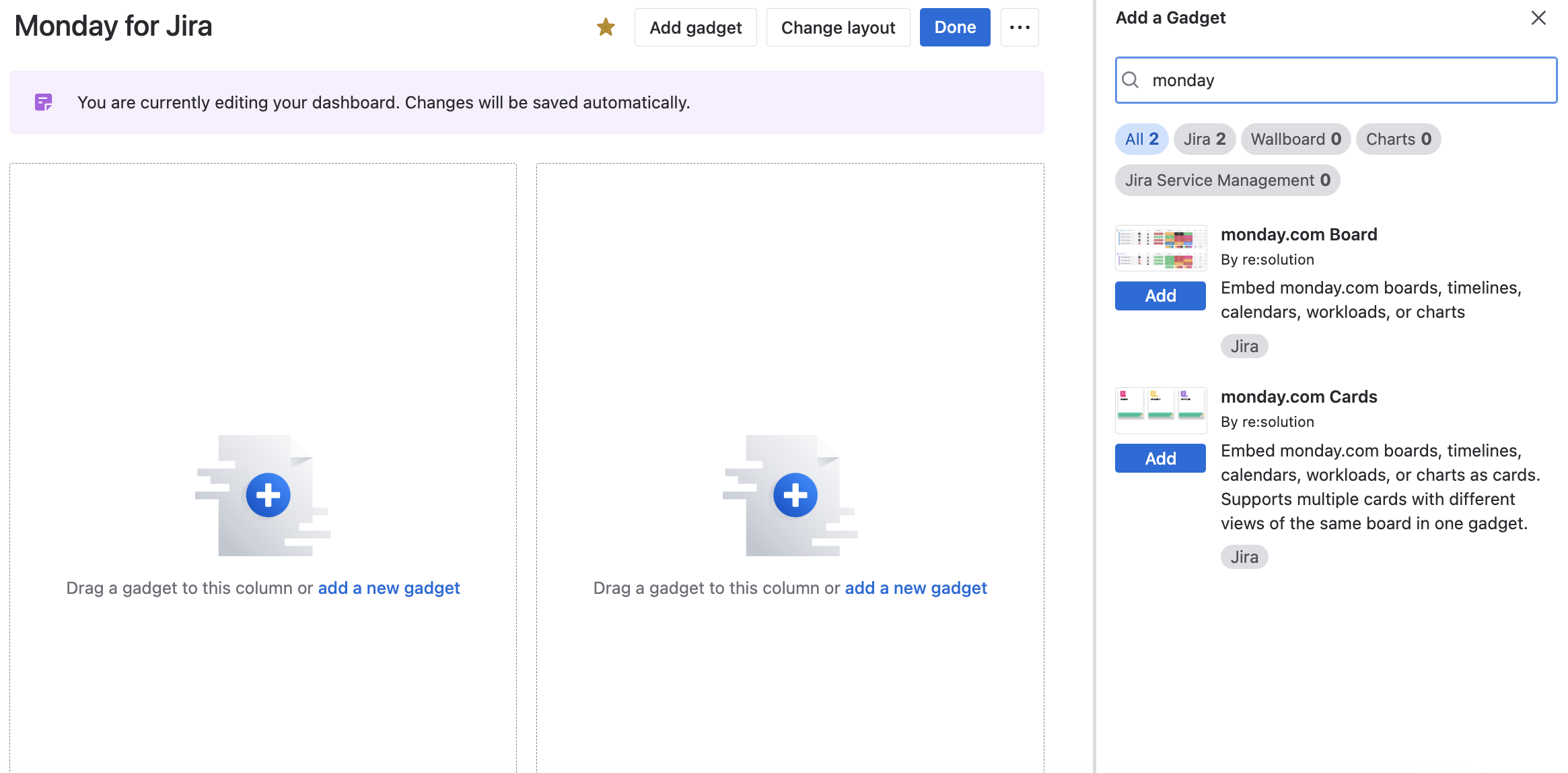The height and width of the screenshot is (773, 1568).
Task: Click the Done button
Action: [x=954, y=27]
